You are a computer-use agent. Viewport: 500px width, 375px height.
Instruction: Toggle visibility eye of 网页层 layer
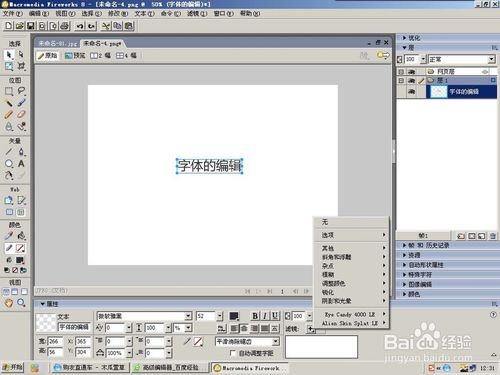click(x=411, y=71)
